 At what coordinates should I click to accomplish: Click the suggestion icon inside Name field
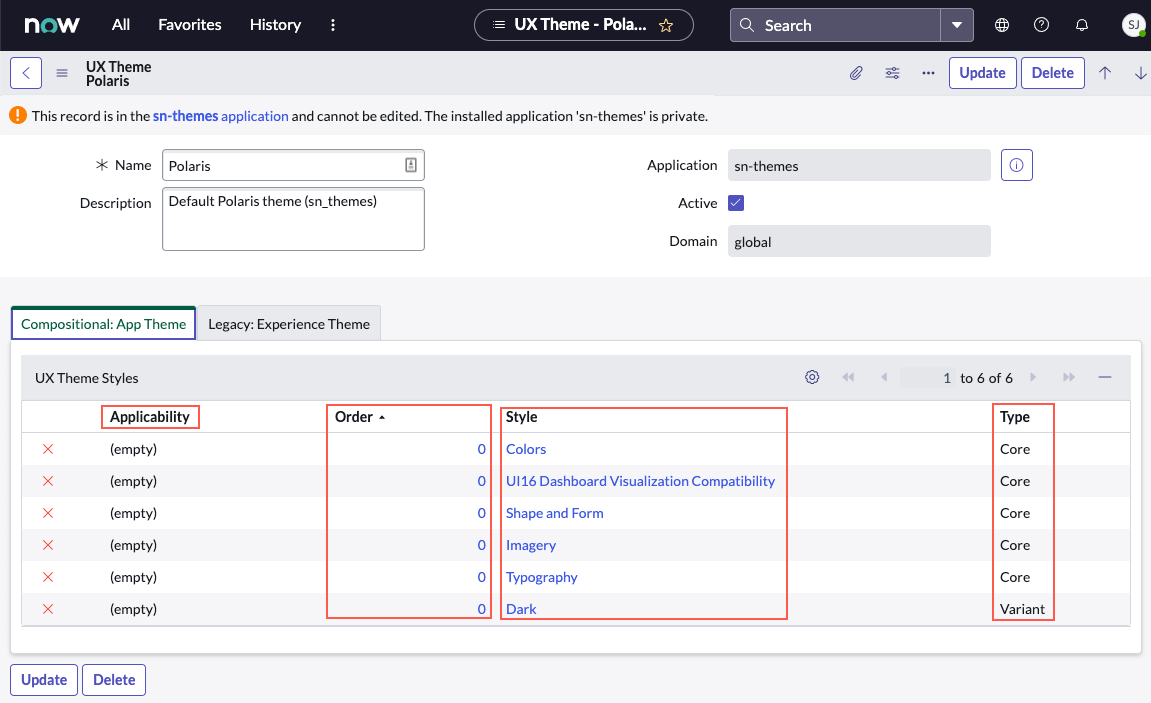[x=411, y=165]
